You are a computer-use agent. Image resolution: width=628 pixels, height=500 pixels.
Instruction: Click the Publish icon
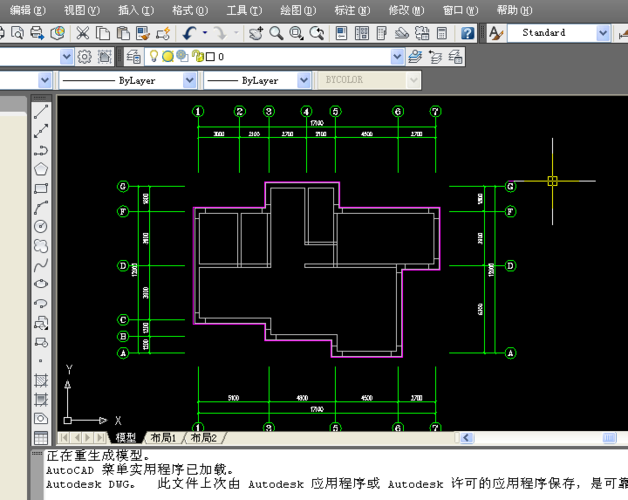tap(58, 33)
